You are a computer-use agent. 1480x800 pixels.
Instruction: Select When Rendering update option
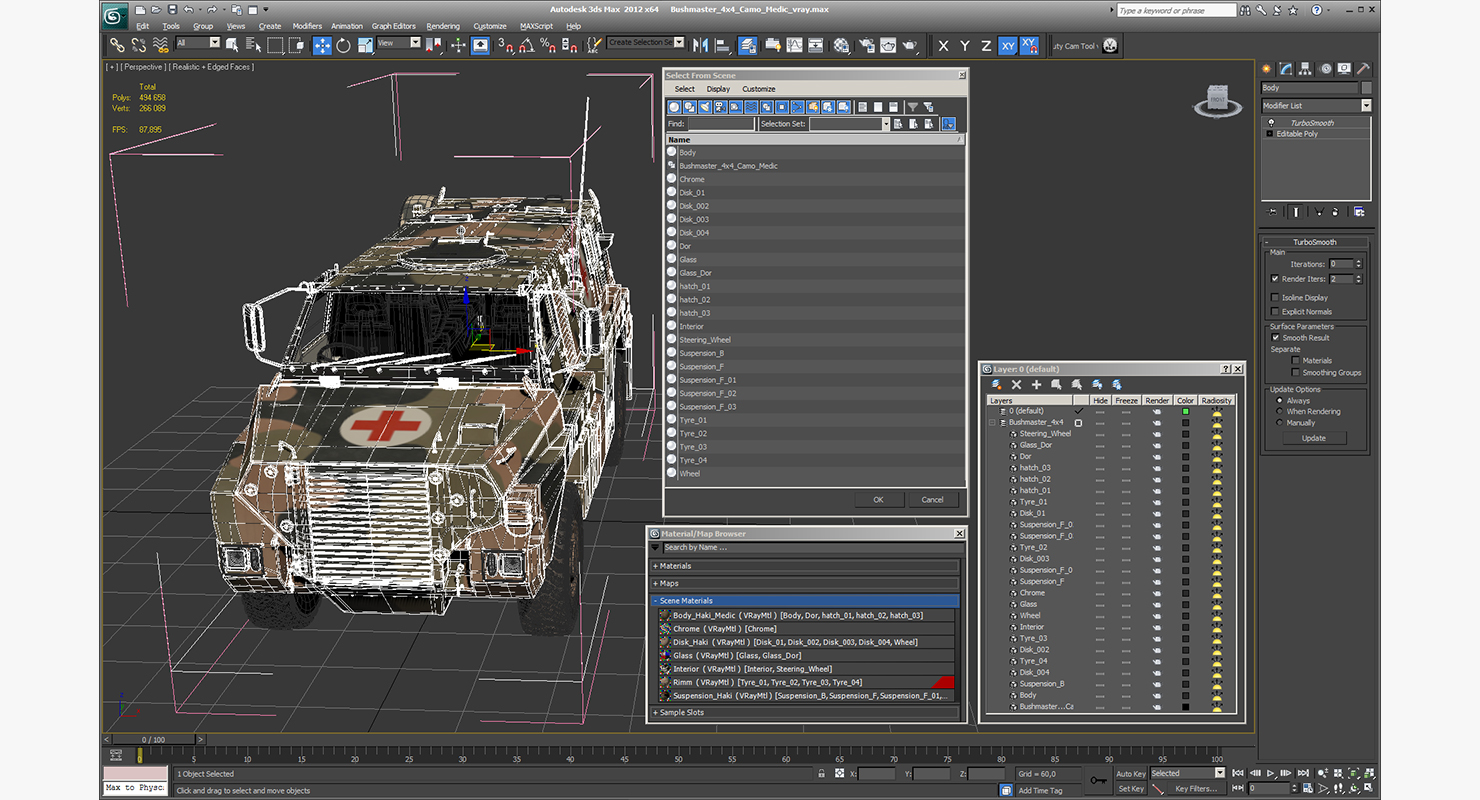click(x=1280, y=411)
